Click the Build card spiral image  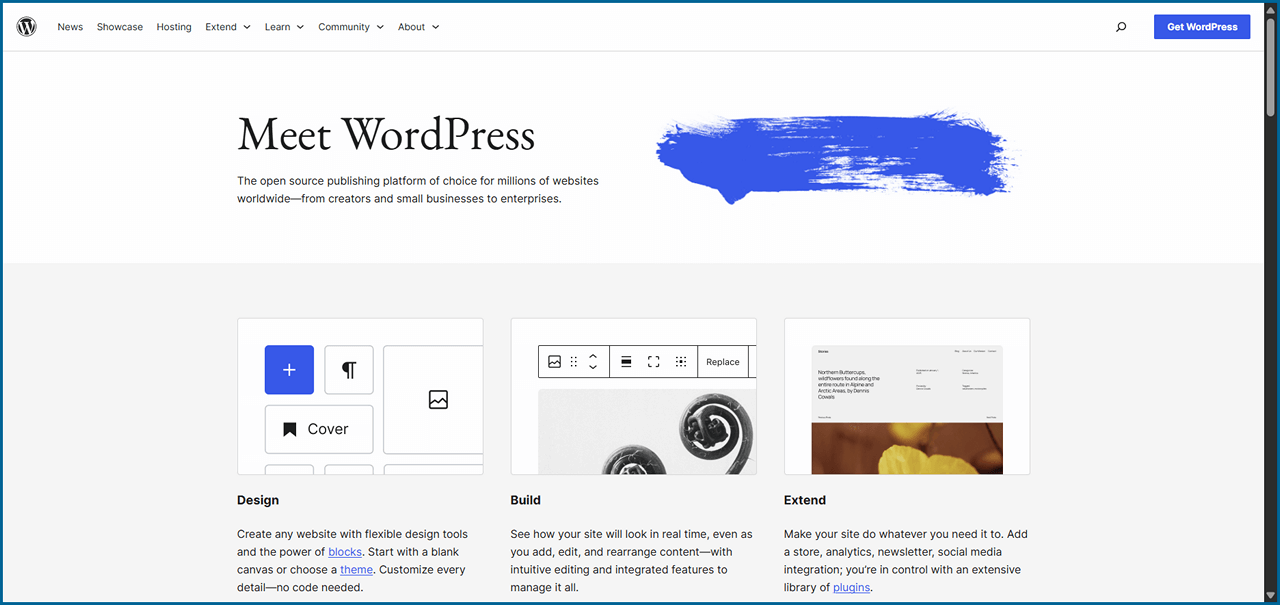click(x=647, y=432)
